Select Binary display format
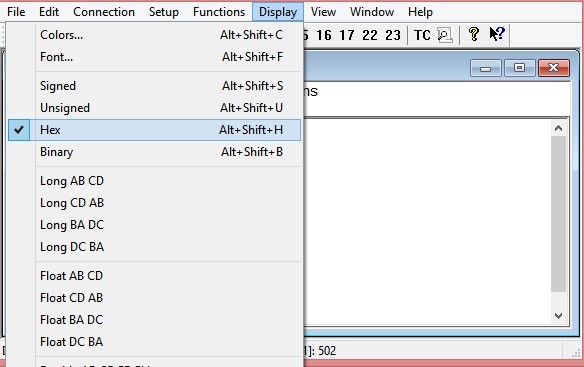584x367 pixels. 154,152
